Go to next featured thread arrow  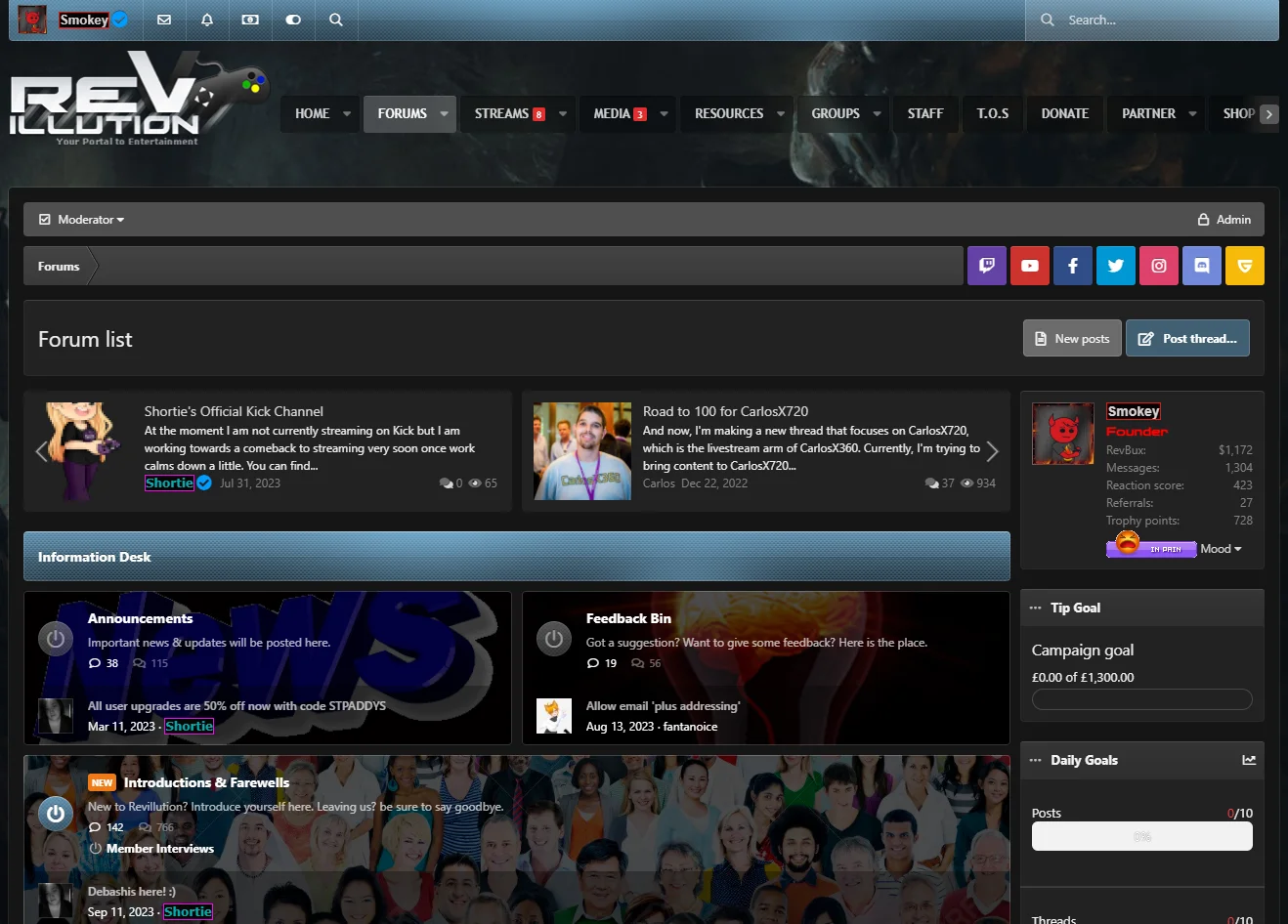[993, 451]
